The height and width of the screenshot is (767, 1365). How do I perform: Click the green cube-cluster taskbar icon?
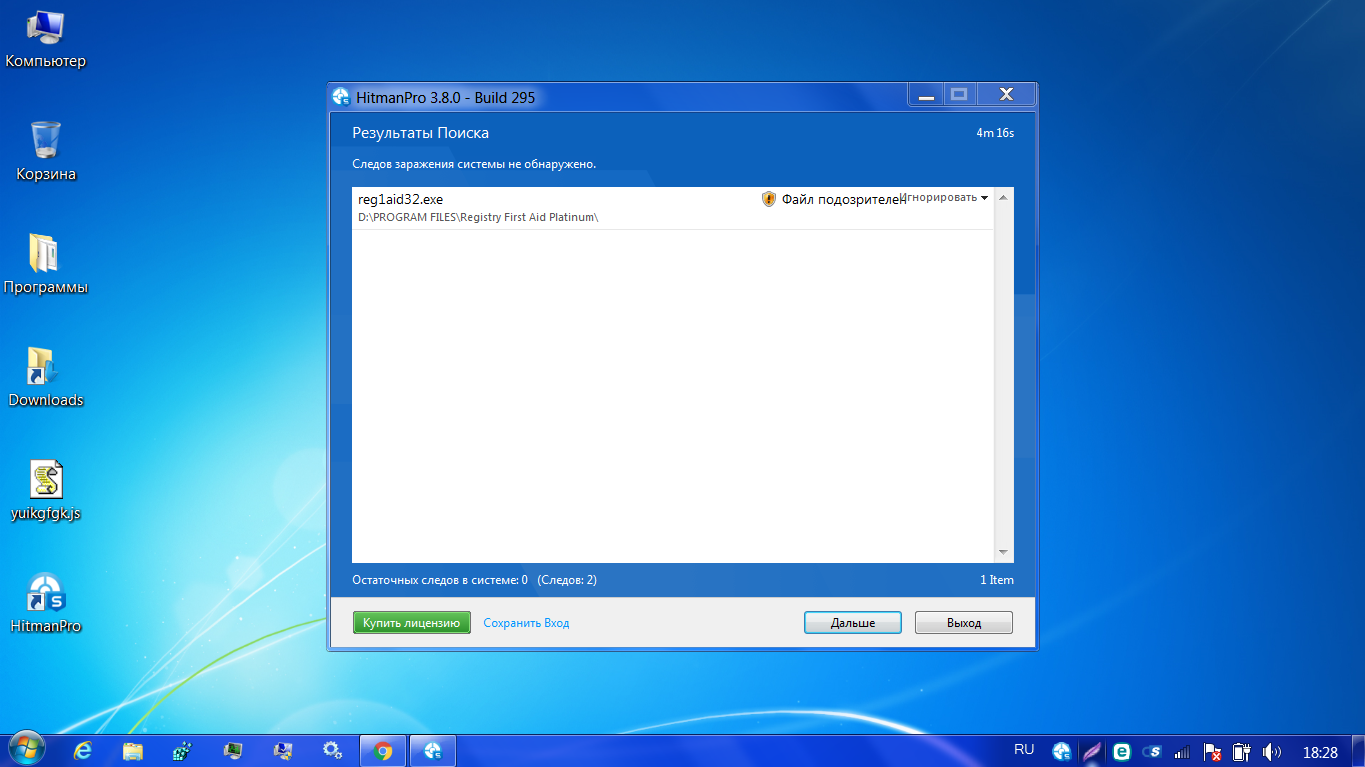point(183,750)
